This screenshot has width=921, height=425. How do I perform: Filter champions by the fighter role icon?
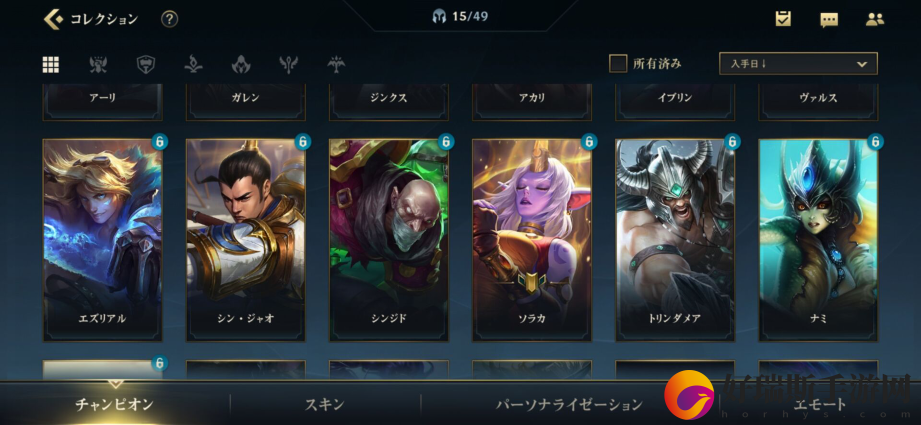point(98,65)
